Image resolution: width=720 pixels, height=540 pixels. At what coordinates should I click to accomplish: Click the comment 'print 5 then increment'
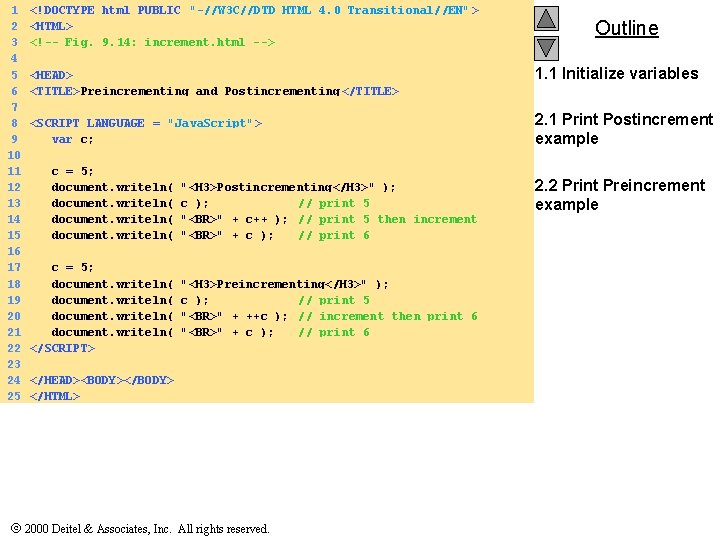[388, 219]
